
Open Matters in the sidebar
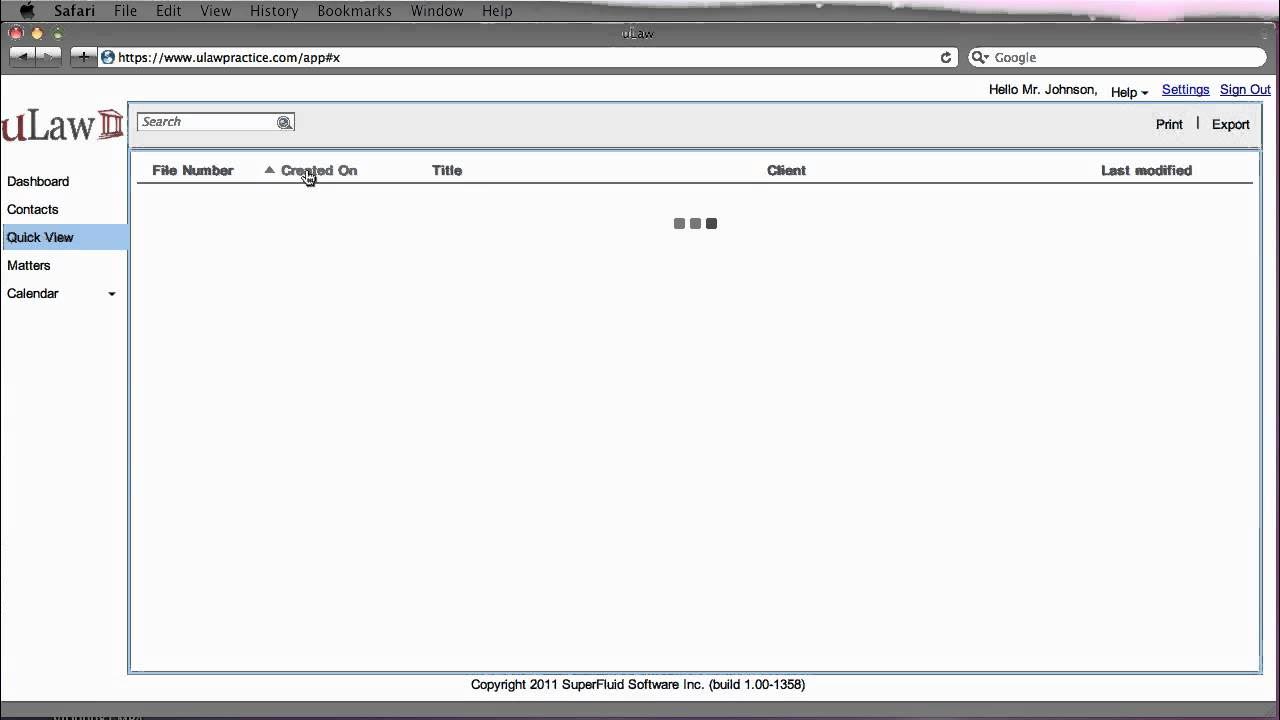click(x=29, y=265)
